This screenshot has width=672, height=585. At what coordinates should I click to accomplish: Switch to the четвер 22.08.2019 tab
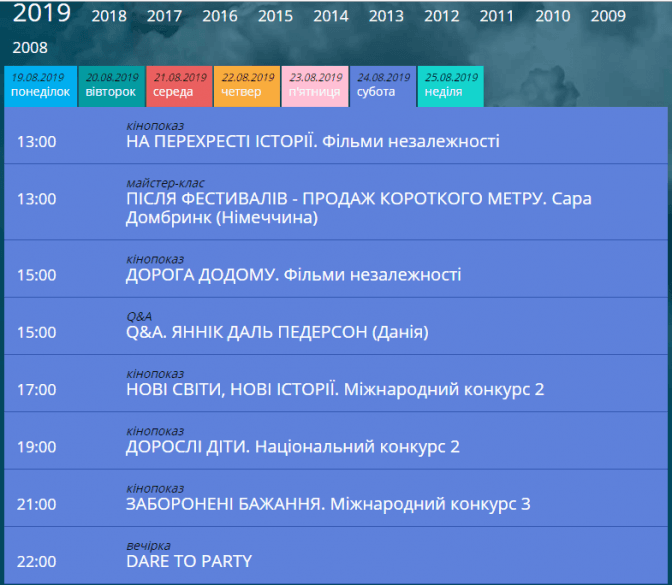(247, 85)
